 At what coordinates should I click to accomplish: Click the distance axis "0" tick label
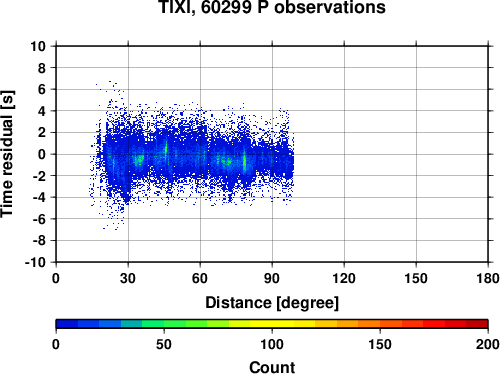tap(56, 278)
